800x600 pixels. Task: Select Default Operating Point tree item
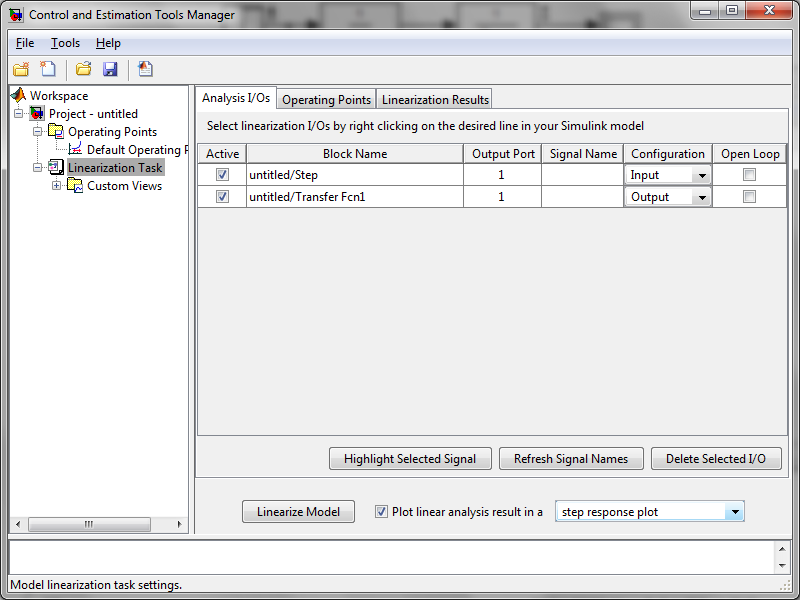point(137,149)
